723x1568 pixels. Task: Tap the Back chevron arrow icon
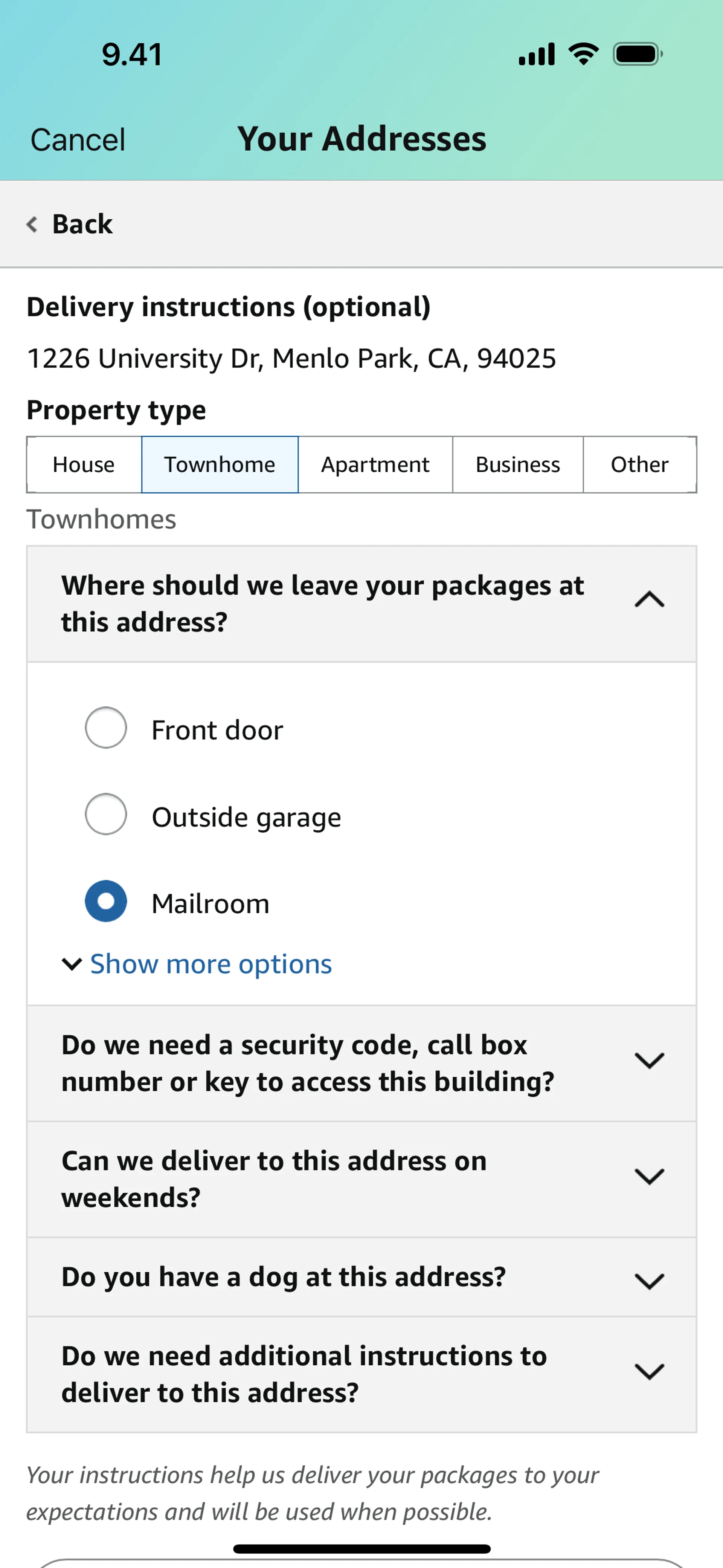coord(32,225)
